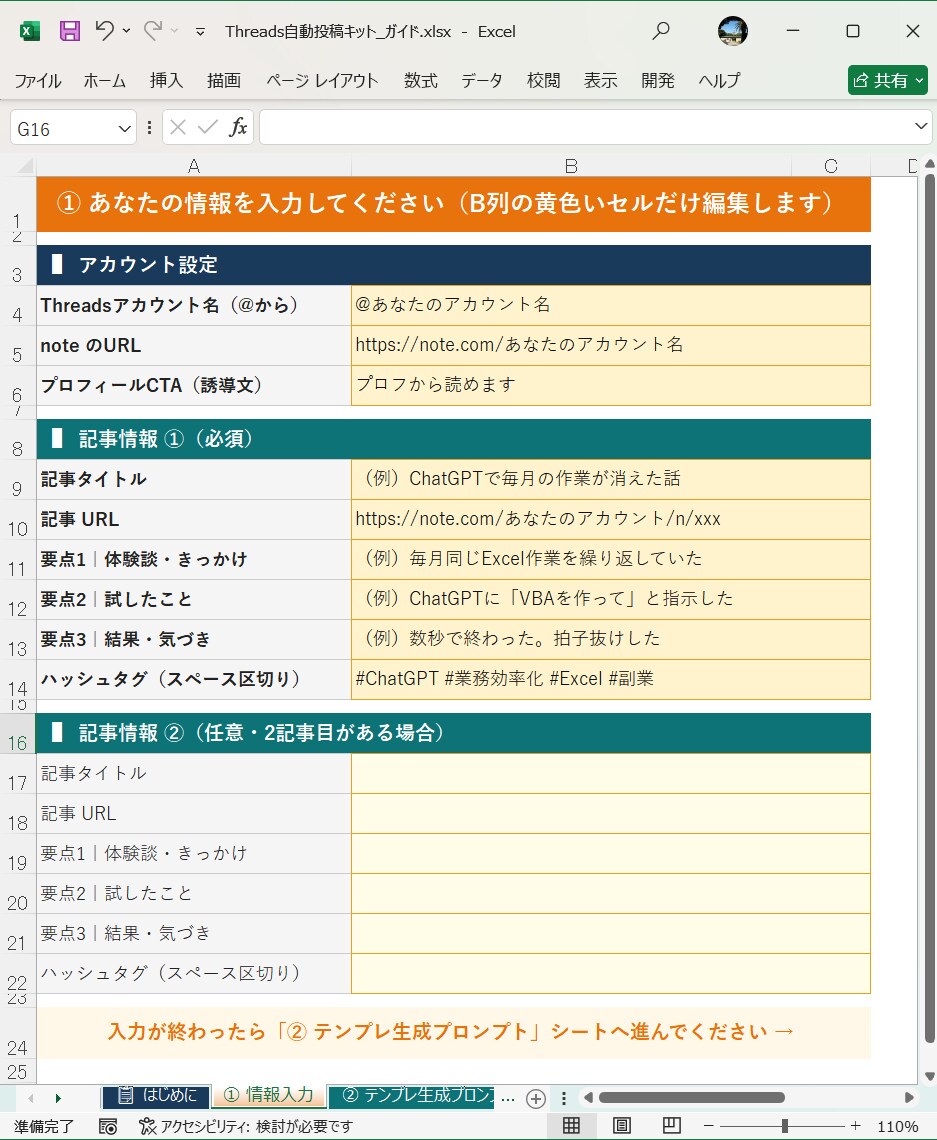Click the formula bar input area

tap(585, 127)
